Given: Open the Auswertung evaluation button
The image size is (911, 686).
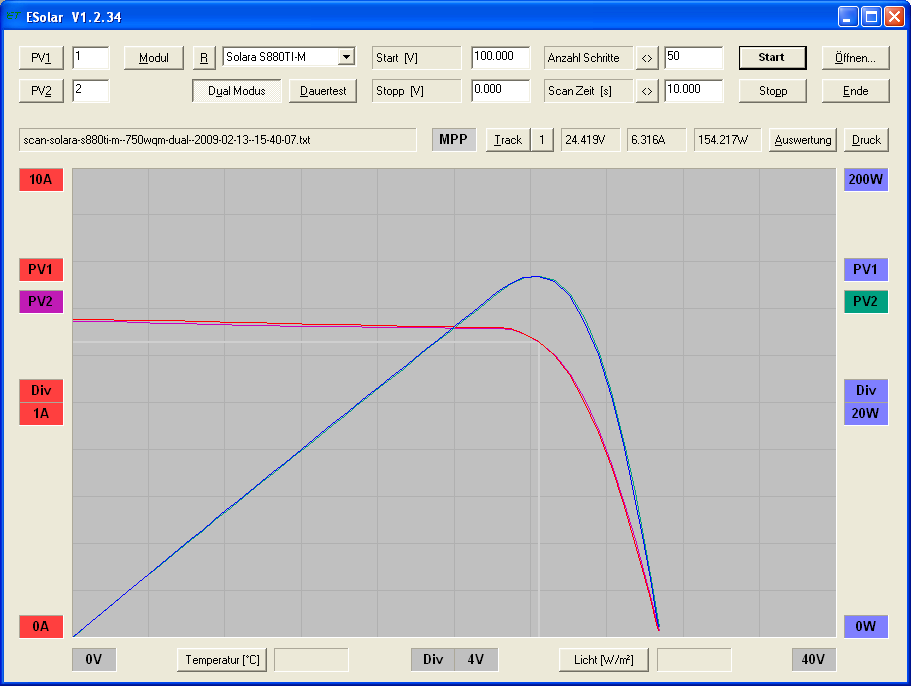Looking at the screenshot, I should point(802,139).
